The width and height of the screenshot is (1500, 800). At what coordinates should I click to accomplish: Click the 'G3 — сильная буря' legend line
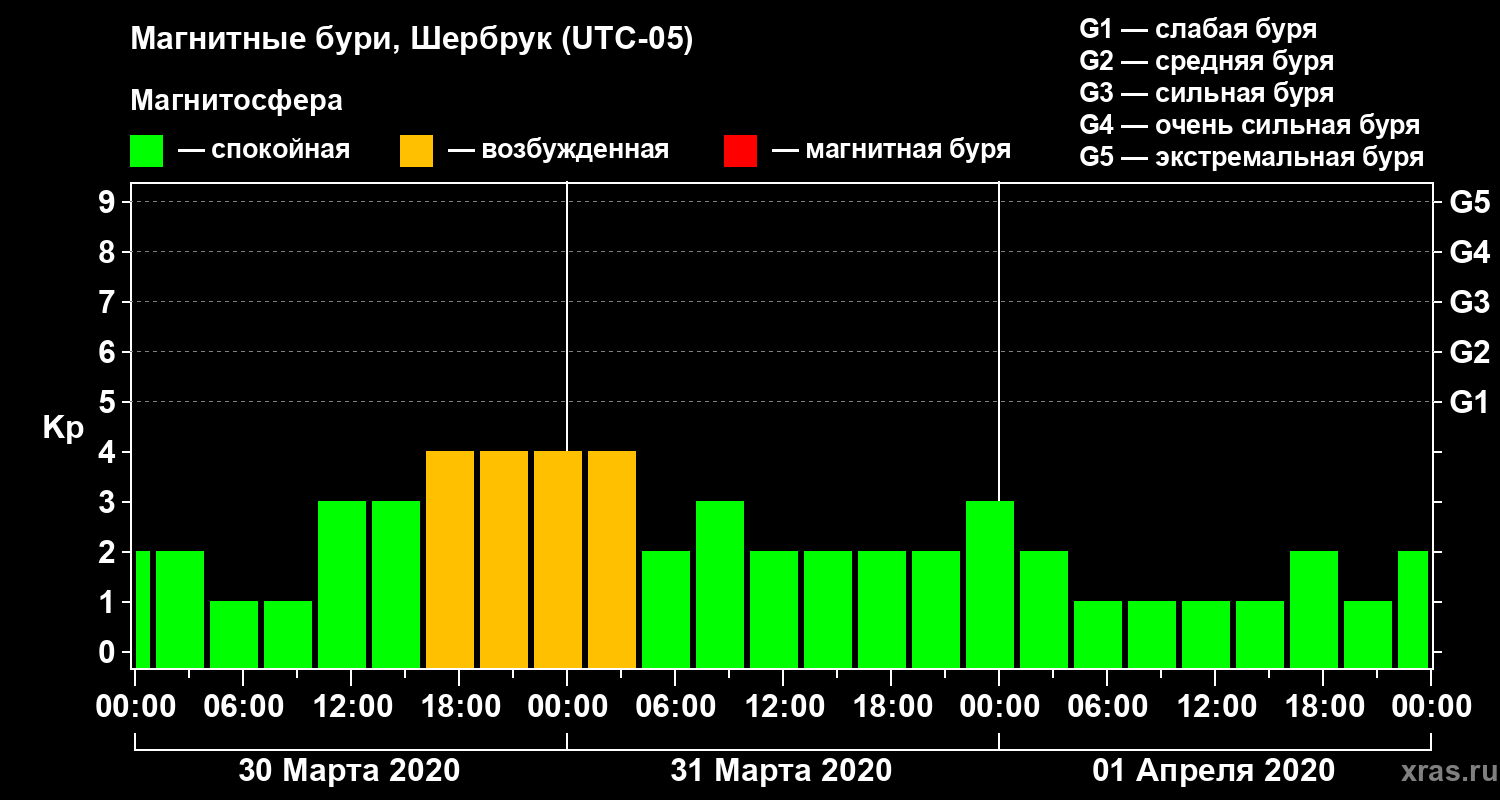pyautogui.click(x=1207, y=93)
